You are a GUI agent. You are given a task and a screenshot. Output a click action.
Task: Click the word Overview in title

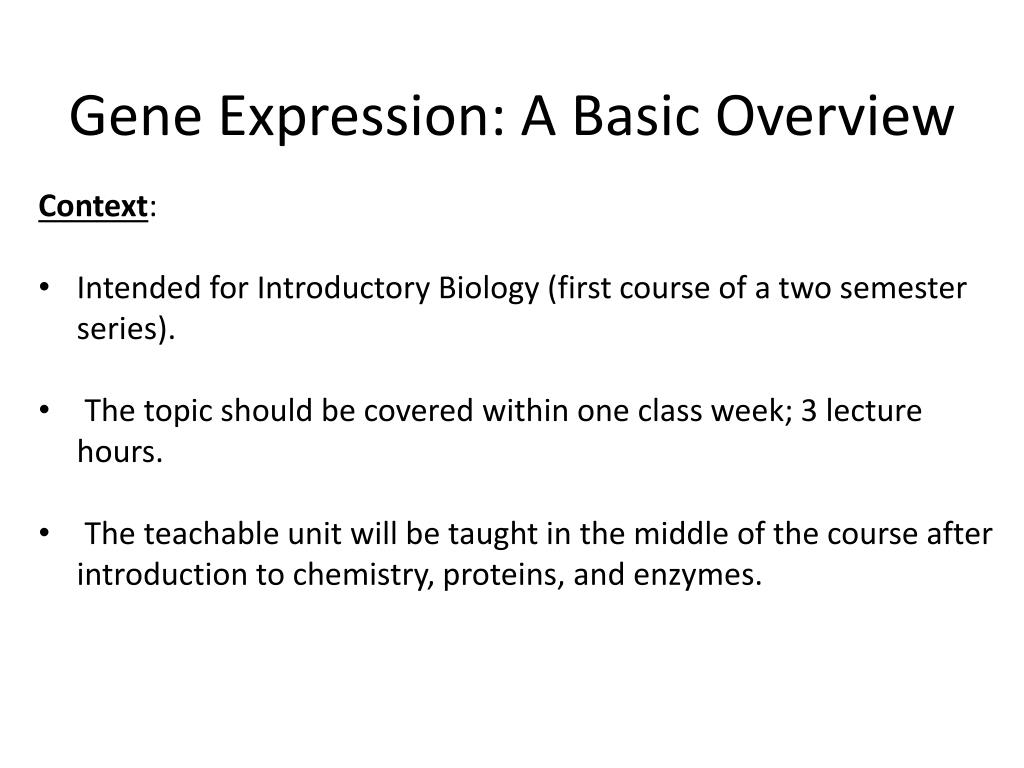835,118
